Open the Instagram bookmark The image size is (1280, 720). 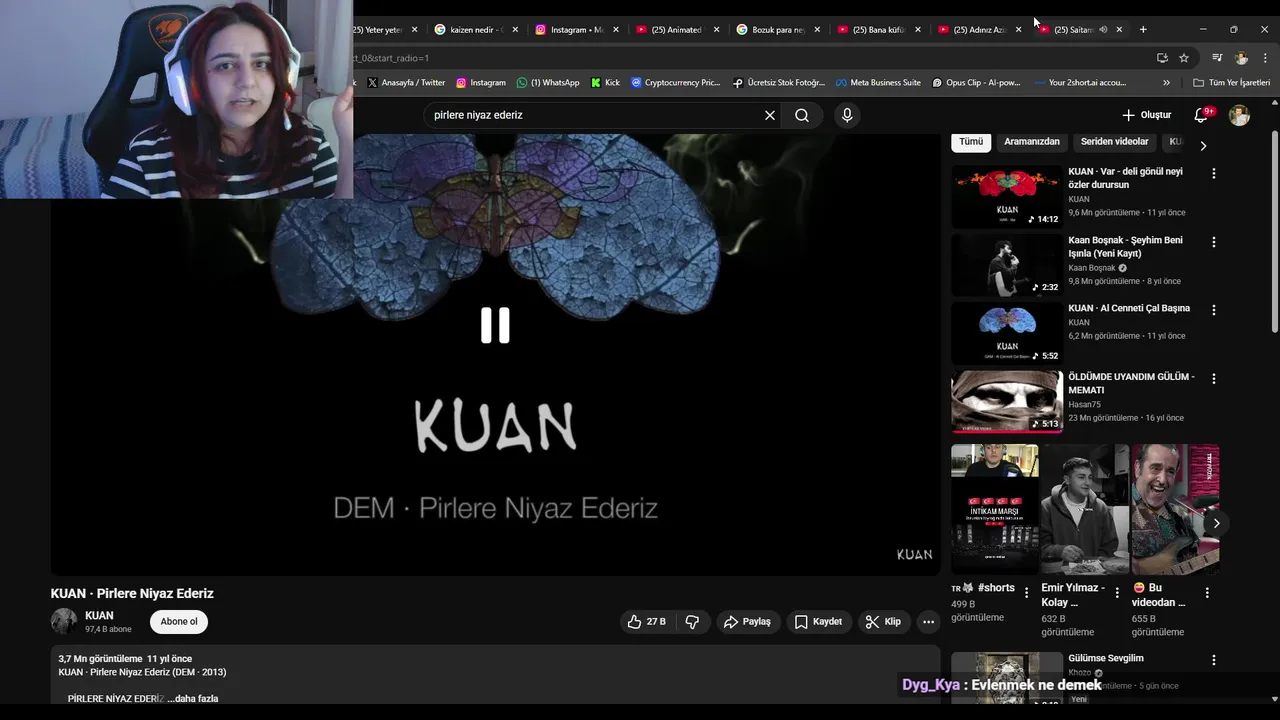point(480,83)
